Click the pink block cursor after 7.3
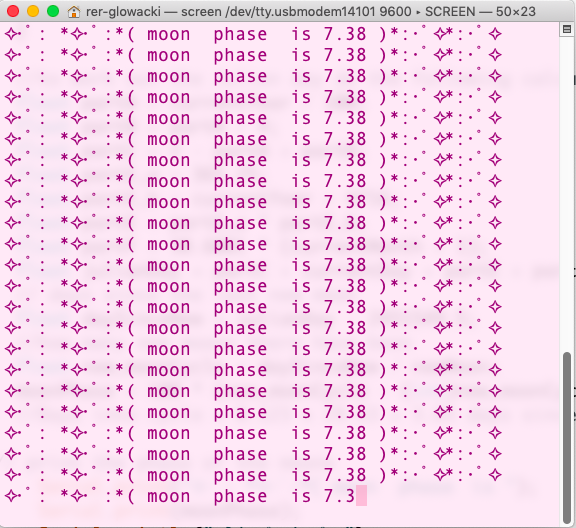This screenshot has width=576, height=528. (x=361, y=495)
